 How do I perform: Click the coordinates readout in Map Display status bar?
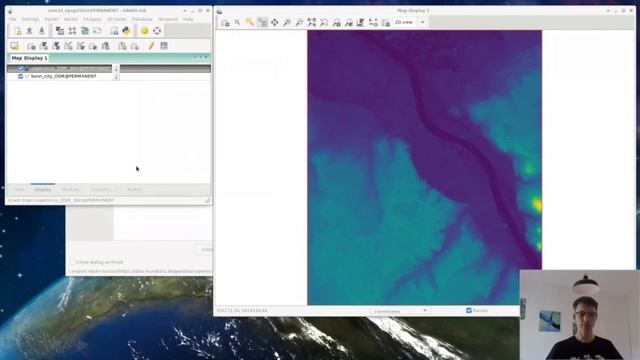(242, 311)
